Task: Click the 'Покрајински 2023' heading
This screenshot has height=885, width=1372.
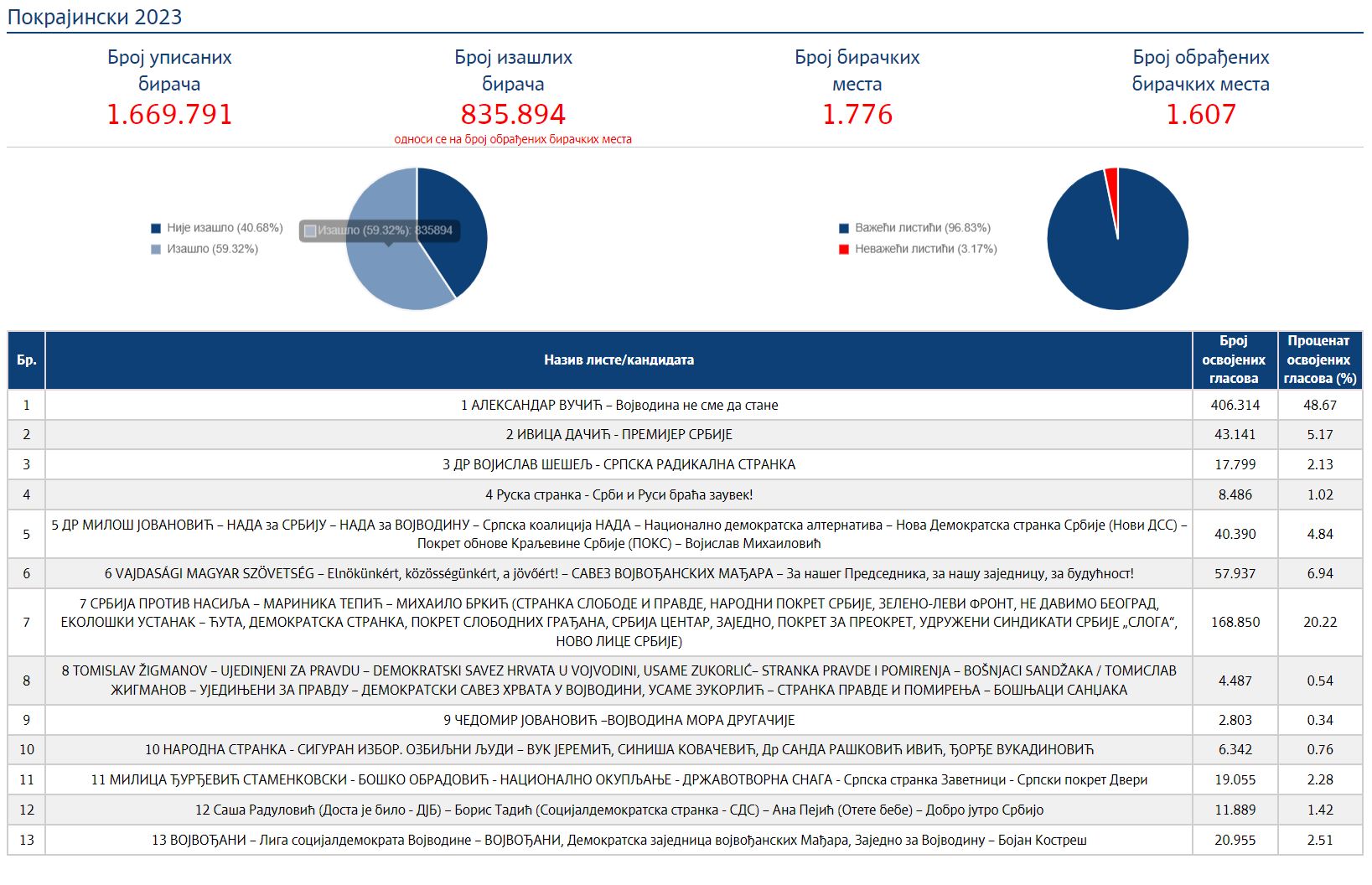Action: pyautogui.click(x=95, y=18)
